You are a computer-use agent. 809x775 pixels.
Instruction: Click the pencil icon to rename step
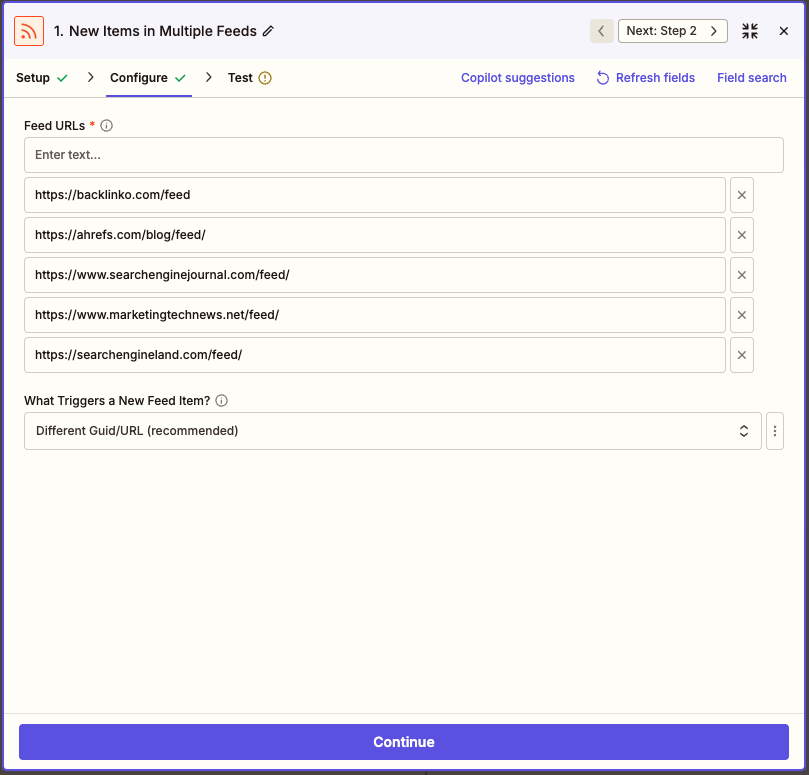268,31
